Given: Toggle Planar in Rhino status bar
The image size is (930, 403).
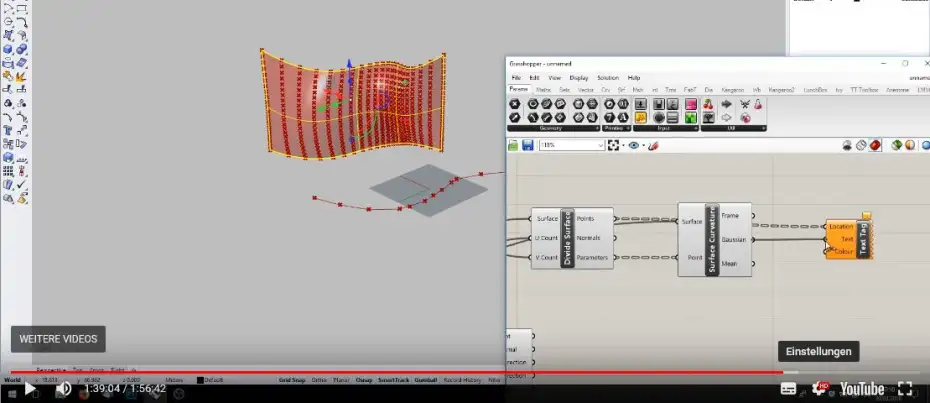Looking at the screenshot, I should (341, 380).
